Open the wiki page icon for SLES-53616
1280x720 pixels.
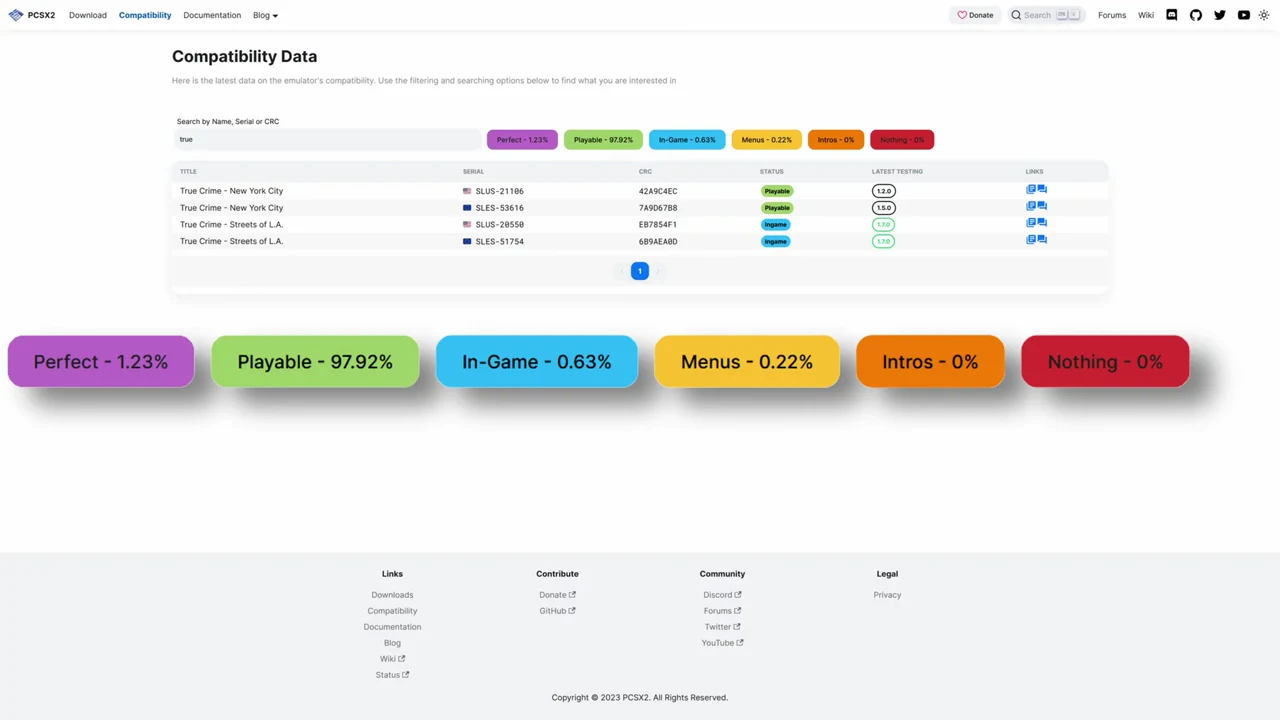(1031, 206)
